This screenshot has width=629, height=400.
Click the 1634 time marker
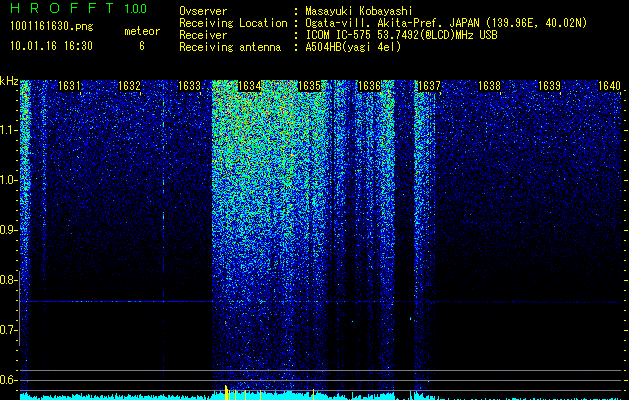point(249,86)
